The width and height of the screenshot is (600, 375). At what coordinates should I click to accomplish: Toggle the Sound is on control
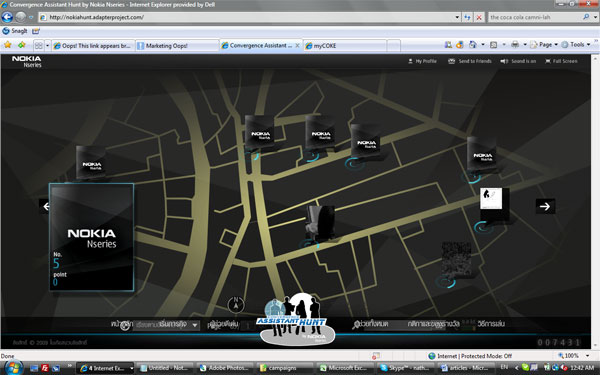(x=518, y=61)
